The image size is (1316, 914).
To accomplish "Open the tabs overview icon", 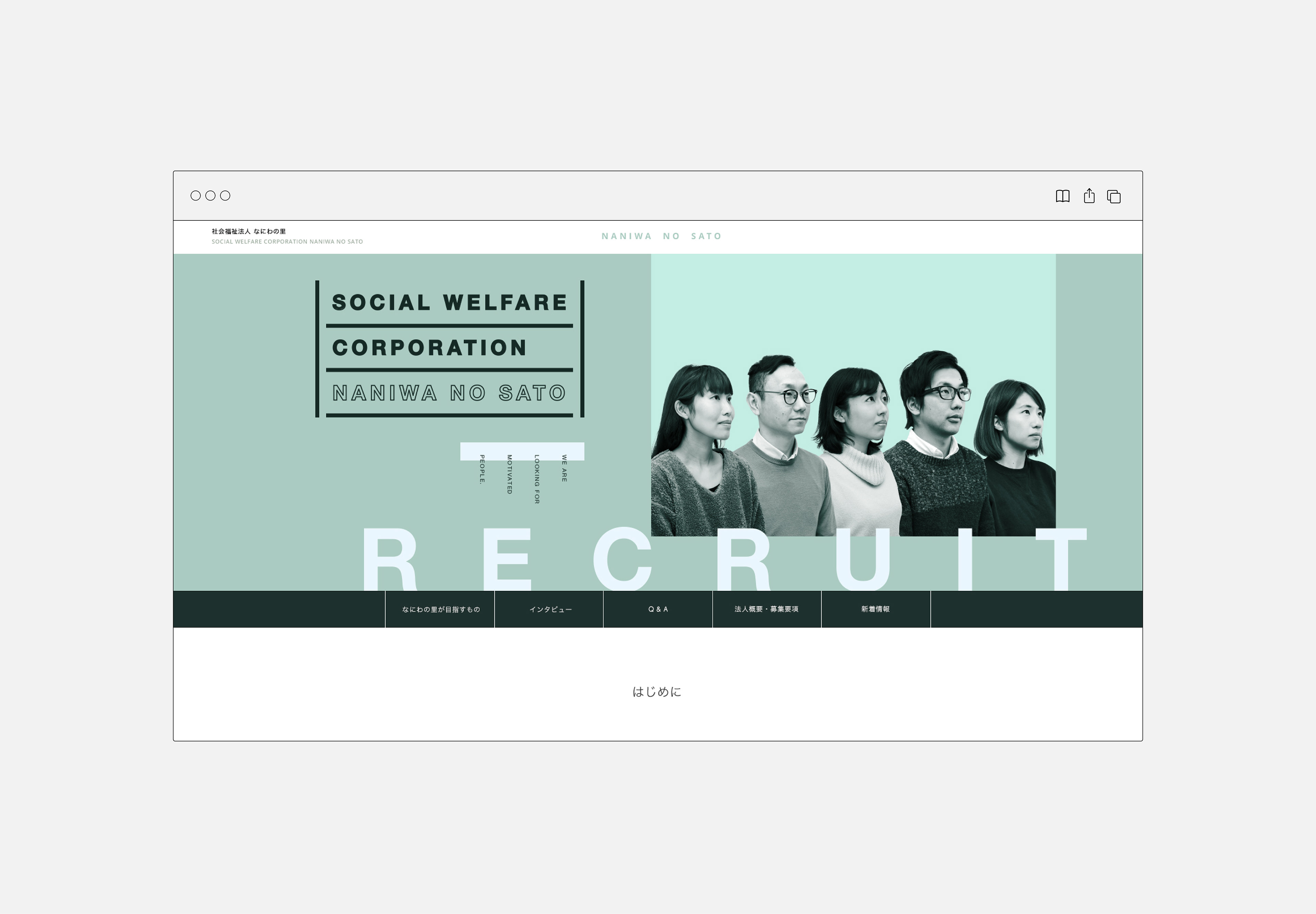I will 1114,196.
